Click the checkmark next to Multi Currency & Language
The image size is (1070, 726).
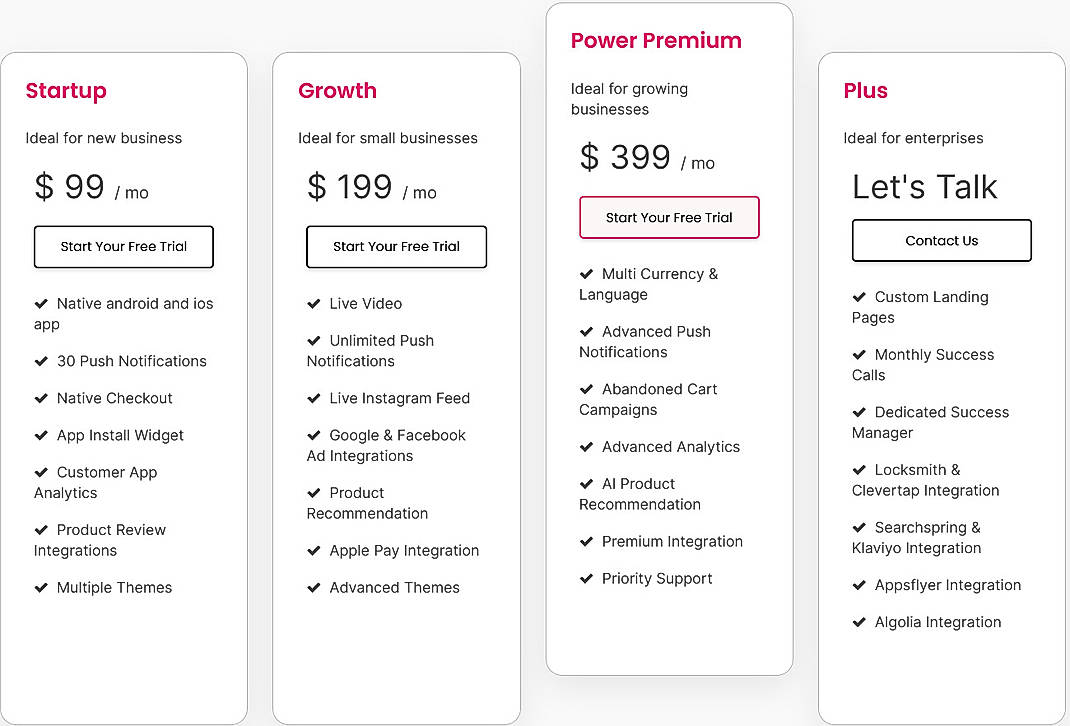pyautogui.click(x=587, y=274)
